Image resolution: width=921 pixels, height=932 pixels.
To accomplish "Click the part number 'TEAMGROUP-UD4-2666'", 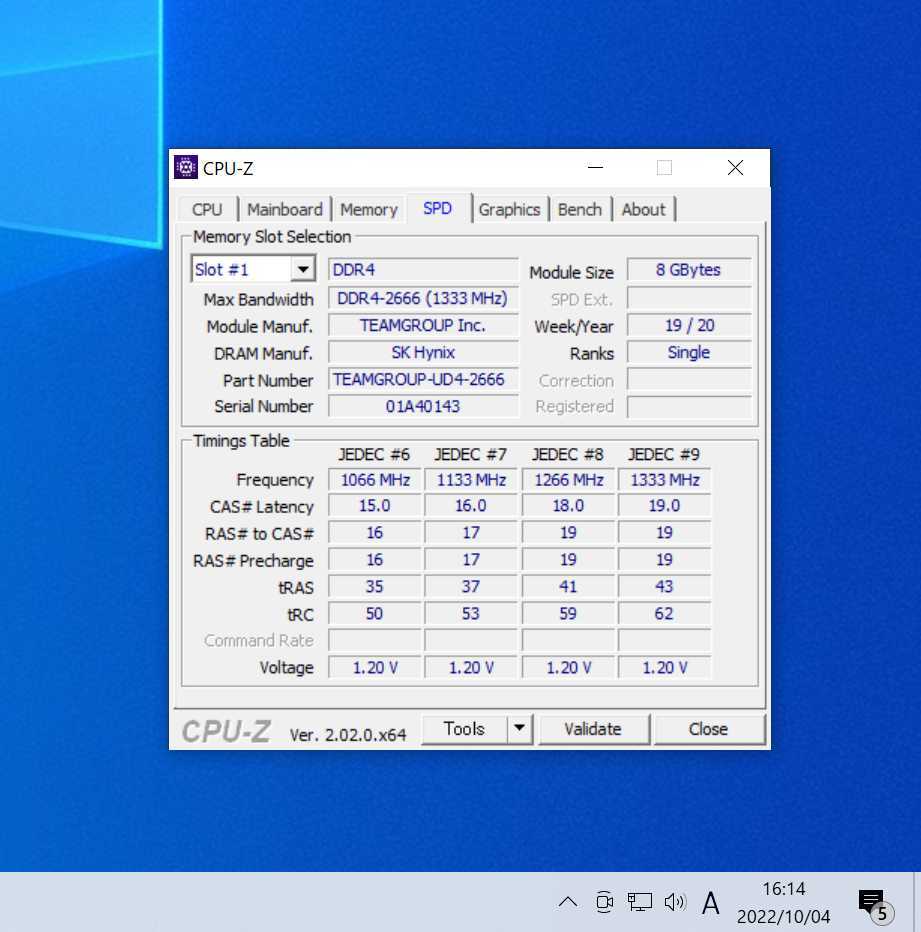I will (x=423, y=379).
